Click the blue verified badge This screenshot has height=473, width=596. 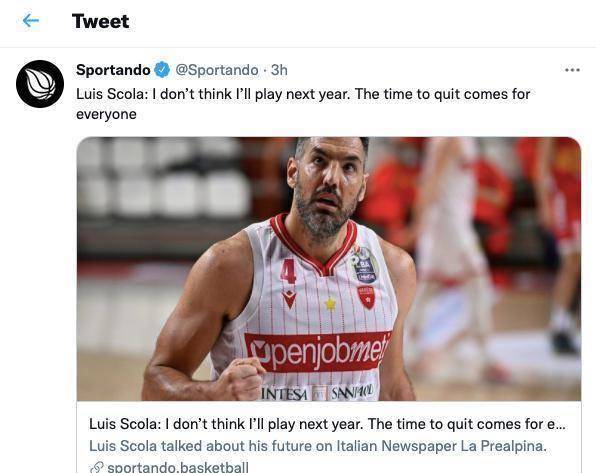click(x=162, y=70)
